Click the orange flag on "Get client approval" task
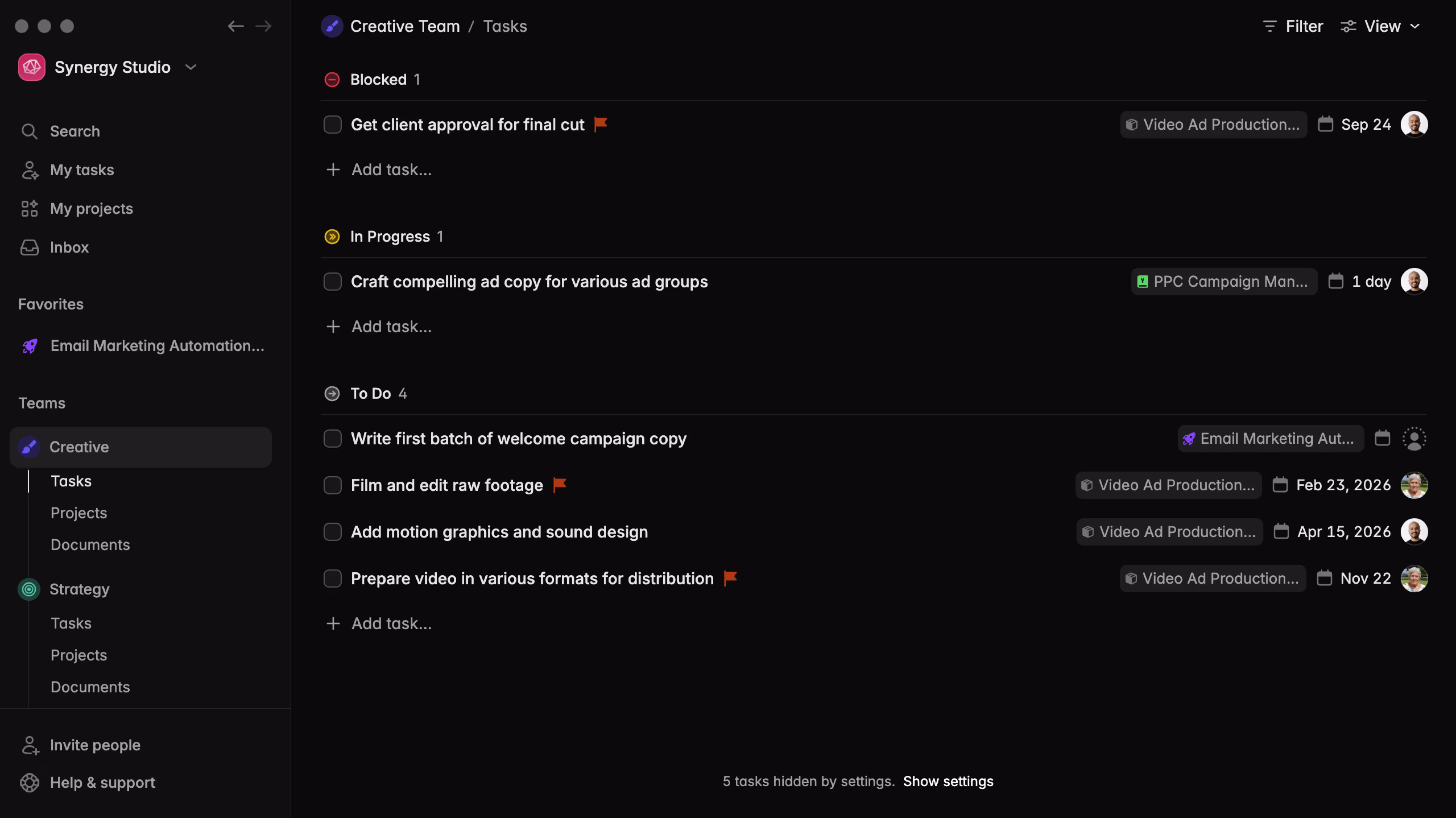 [x=601, y=124]
